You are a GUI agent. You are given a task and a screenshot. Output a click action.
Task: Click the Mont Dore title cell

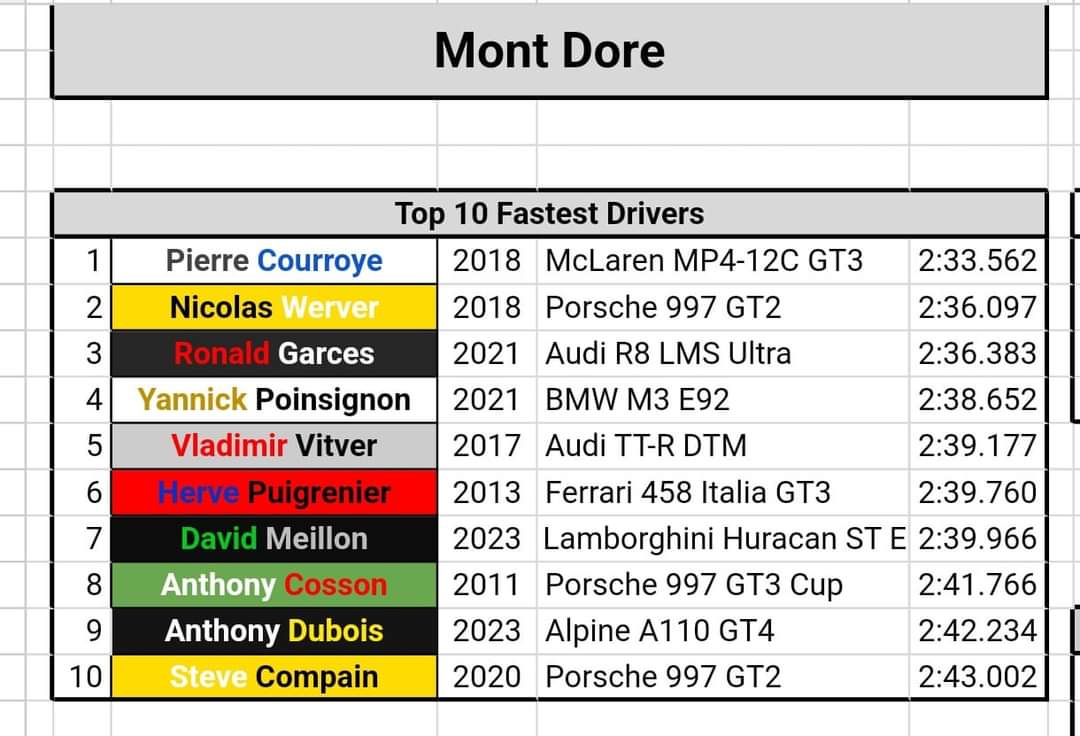tap(549, 50)
